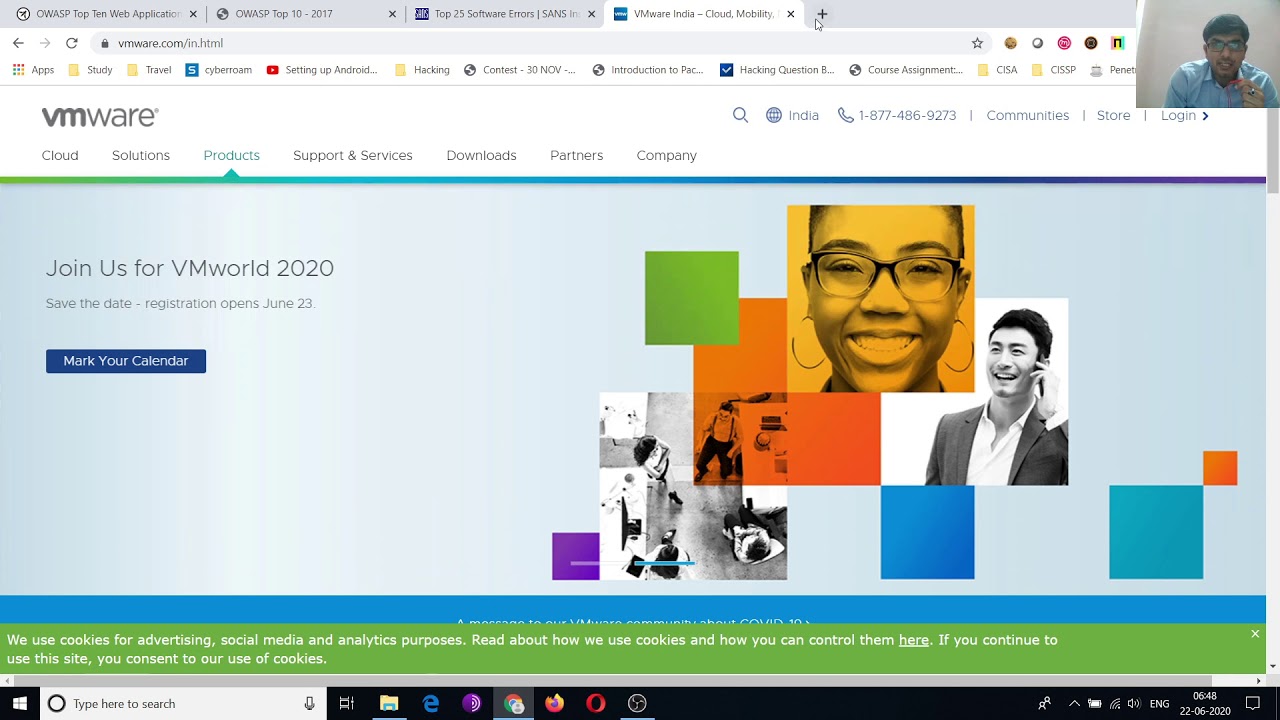Click the address bar showing vmware.com/in.html
The width and height of the screenshot is (1280, 720).
pyautogui.click(x=530, y=43)
